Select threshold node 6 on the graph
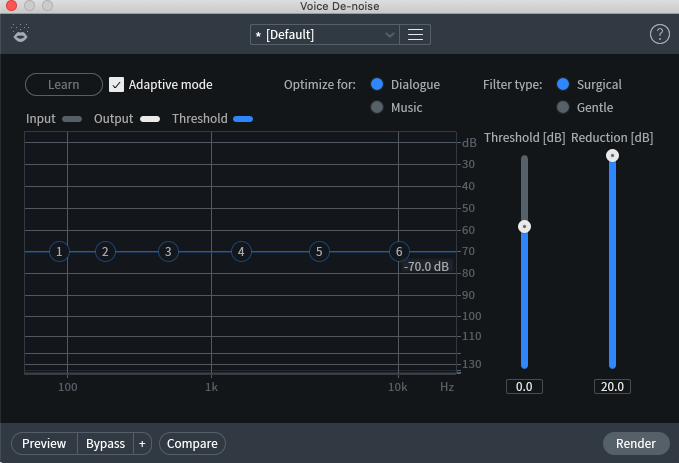The height and width of the screenshot is (463, 679). [x=399, y=252]
